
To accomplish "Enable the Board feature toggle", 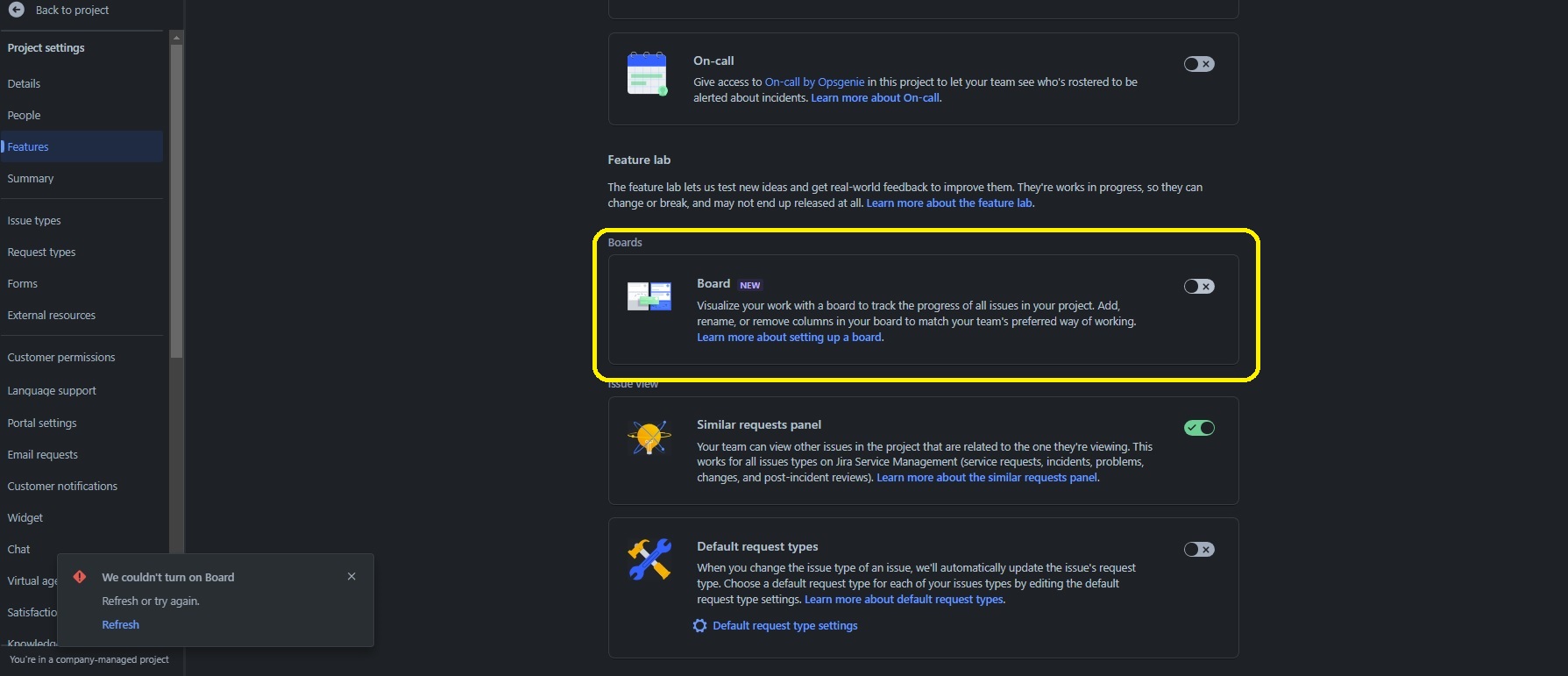I will [x=1199, y=287].
